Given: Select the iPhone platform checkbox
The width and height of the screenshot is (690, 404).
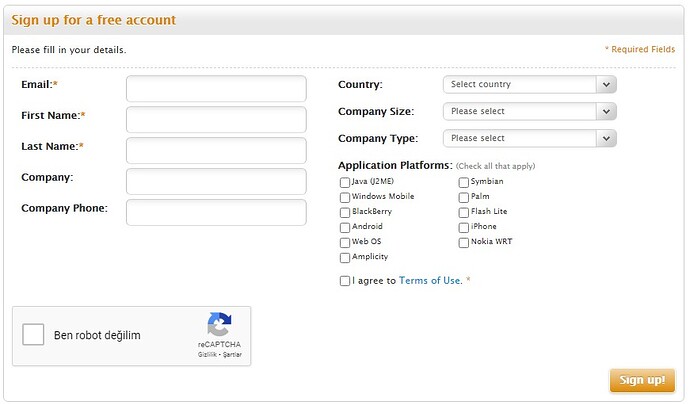Looking at the screenshot, I should 464,227.
